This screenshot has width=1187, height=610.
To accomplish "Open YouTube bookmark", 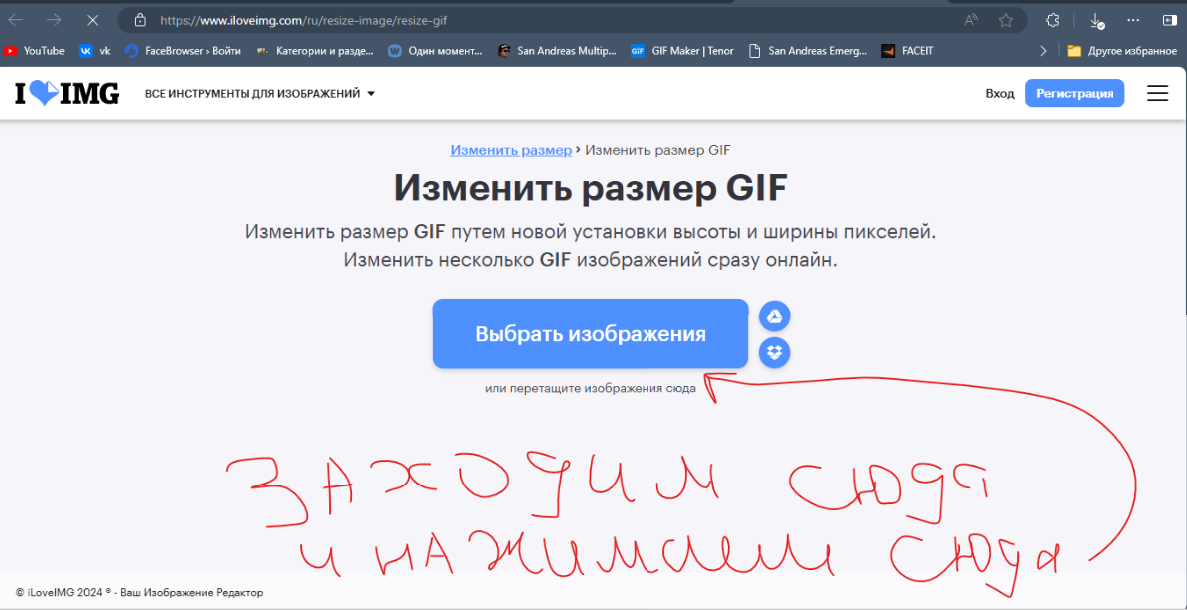I will pos(35,51).
